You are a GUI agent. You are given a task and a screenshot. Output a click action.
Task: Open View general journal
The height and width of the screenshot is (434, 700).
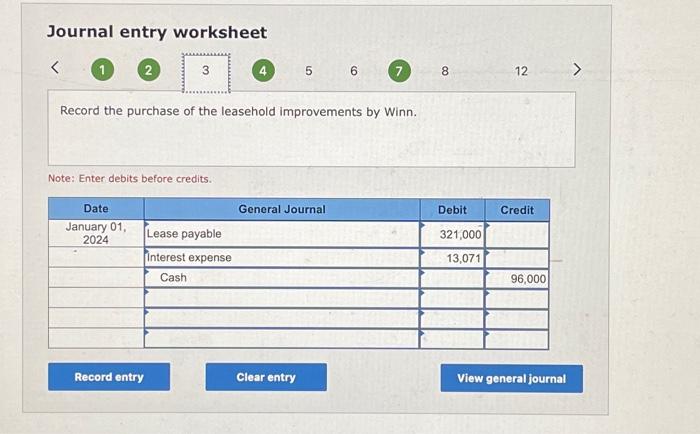(x=512, y=379)
